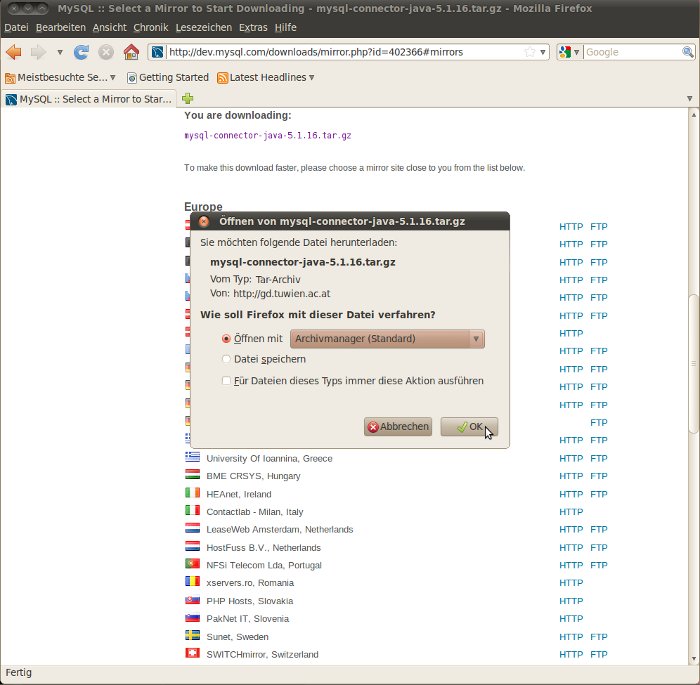Click the Google search engine icon

[565, 52]
